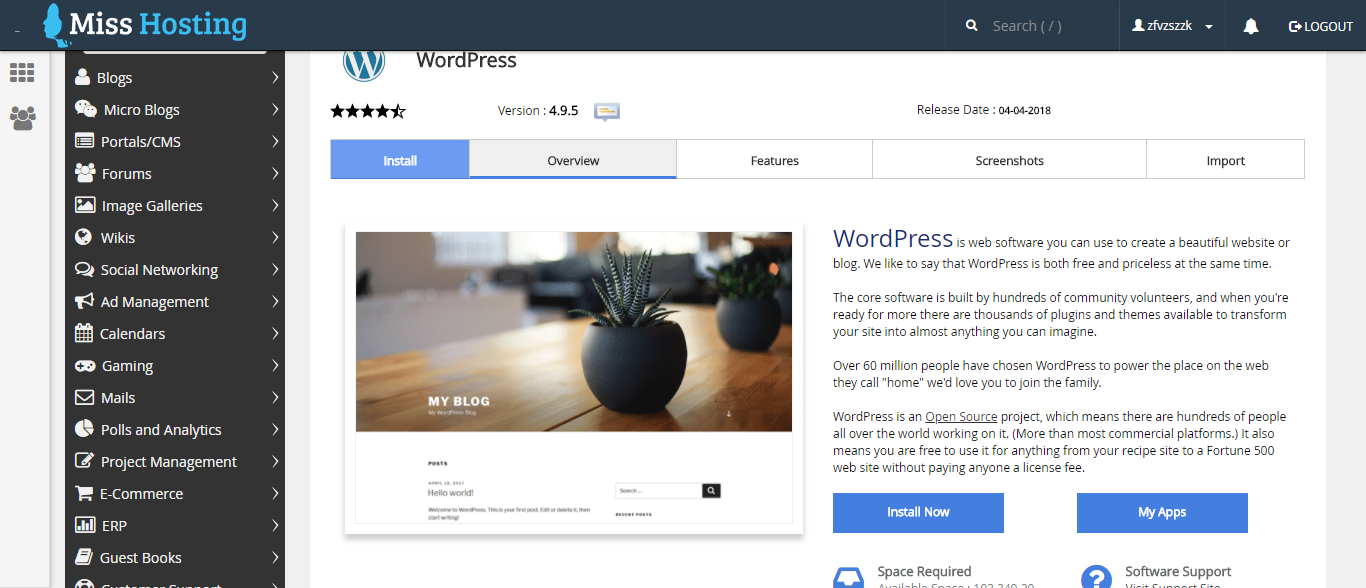
Task: Click the Social Networking bubbles icon
Action: tap(85, 269)
